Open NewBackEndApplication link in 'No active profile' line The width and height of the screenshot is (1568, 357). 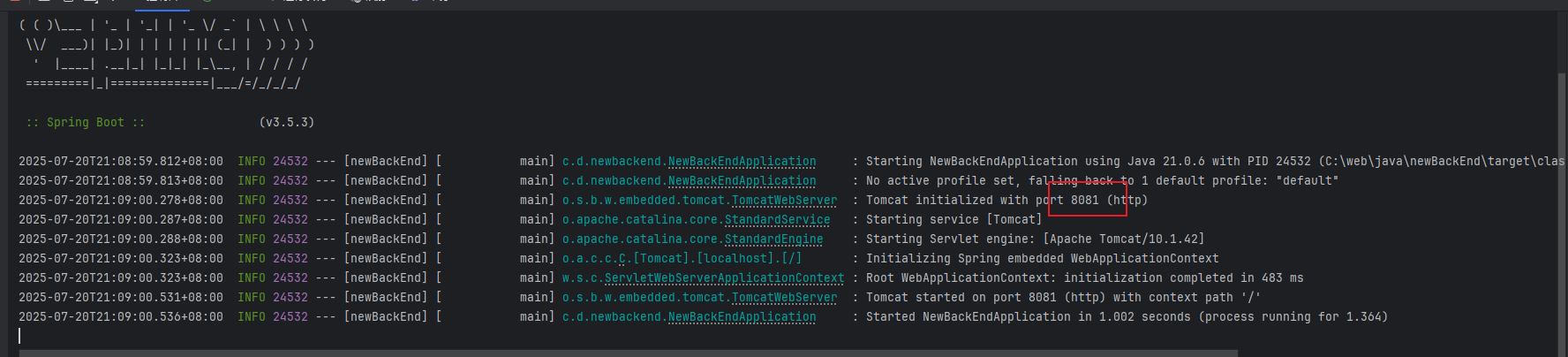(742, 181)
